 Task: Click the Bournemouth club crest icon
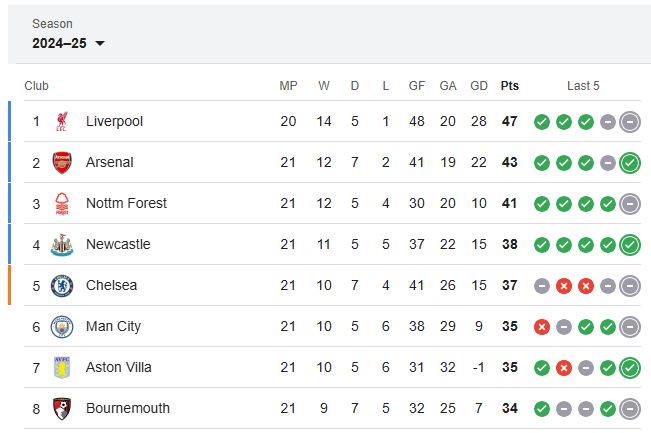[x=62, y=409]
